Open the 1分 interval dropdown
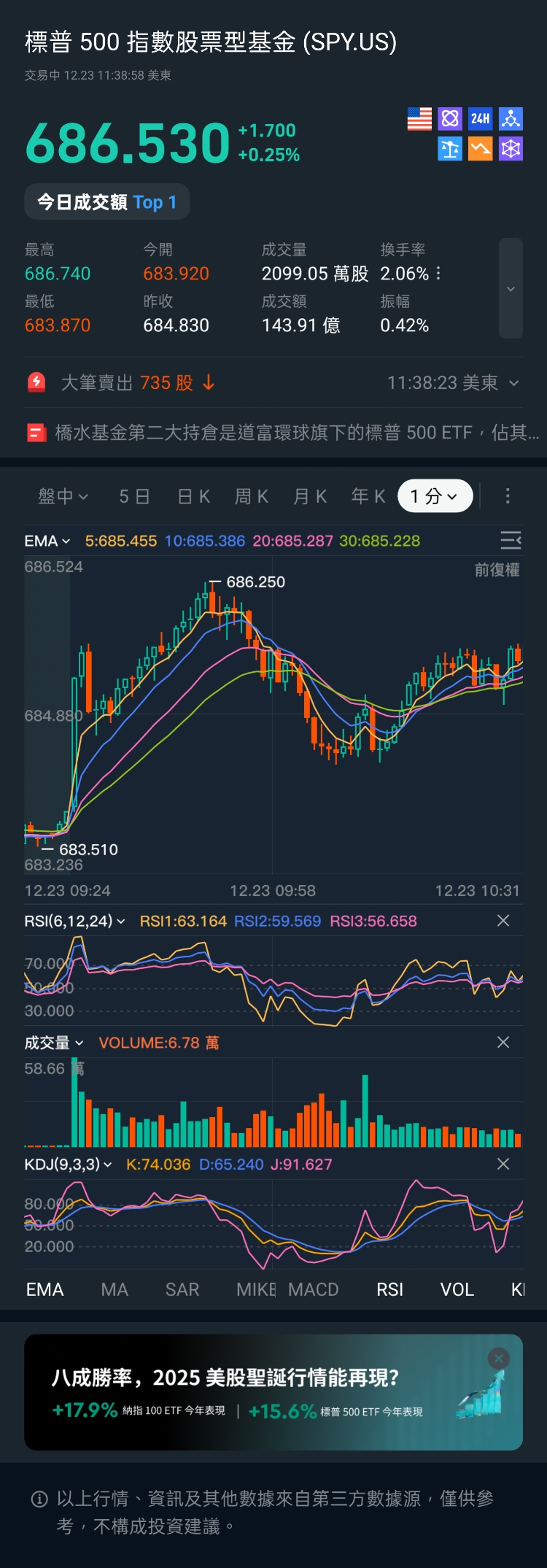This screenshot has height=1568, width=547. [x=435, y=496]
